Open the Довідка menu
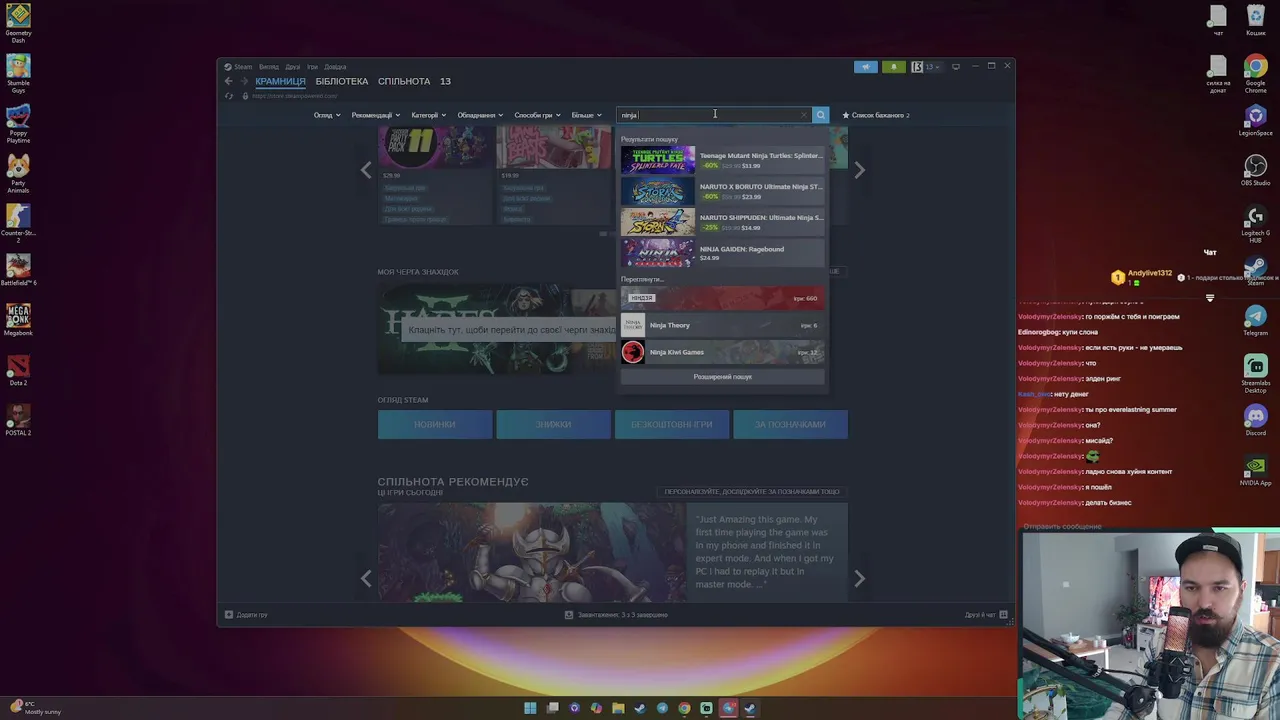 click(335, 67)
